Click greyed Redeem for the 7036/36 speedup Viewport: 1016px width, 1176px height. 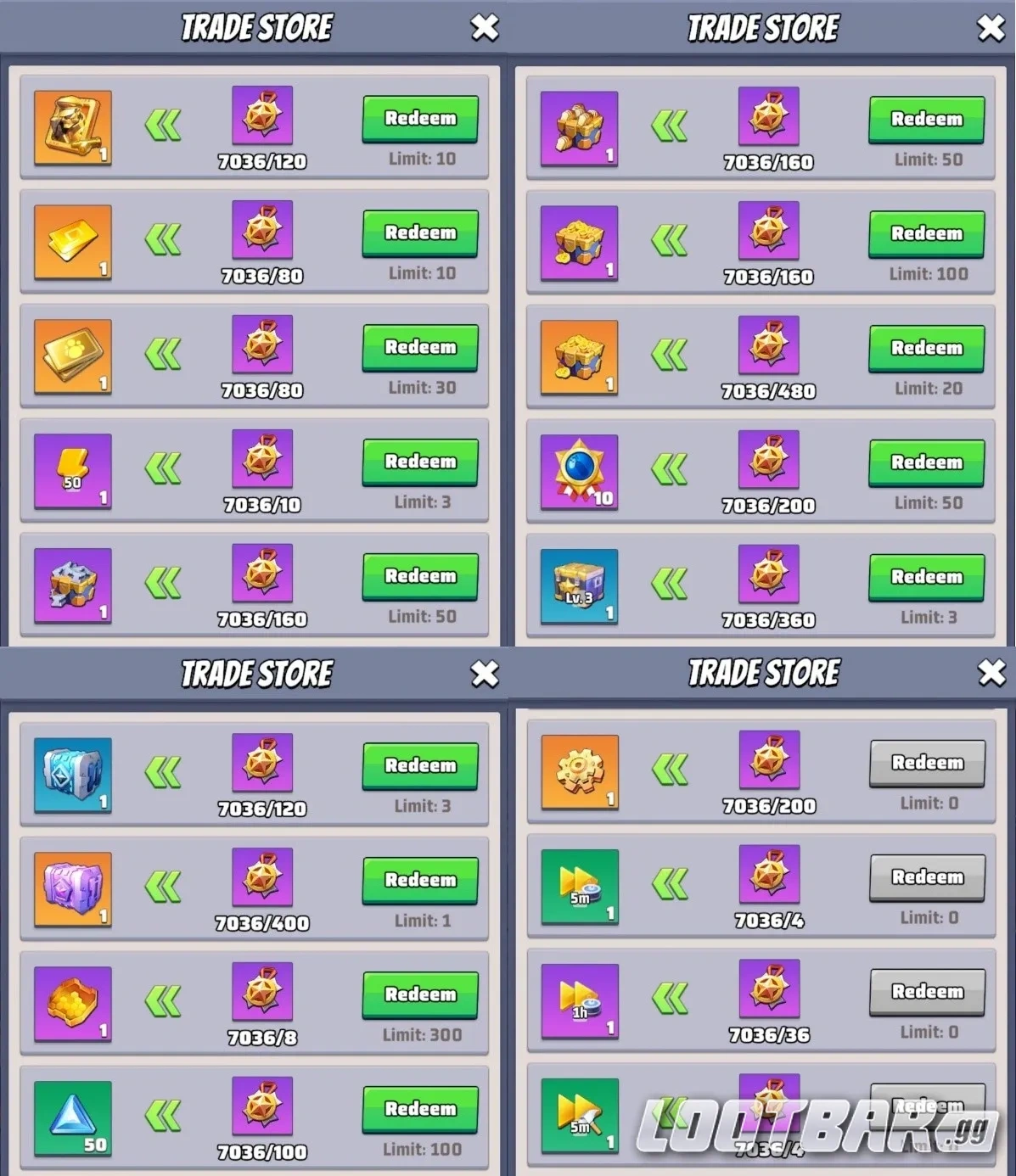(x=927, y=992)
